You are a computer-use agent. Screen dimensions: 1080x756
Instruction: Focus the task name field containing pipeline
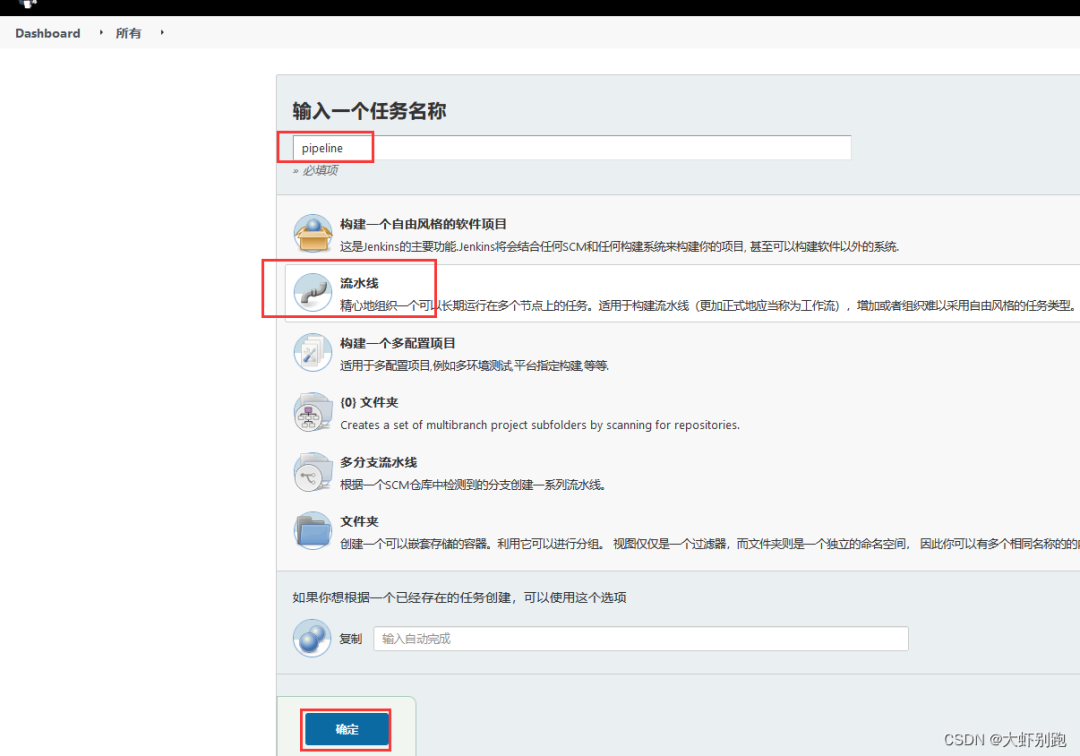point(572,148)
